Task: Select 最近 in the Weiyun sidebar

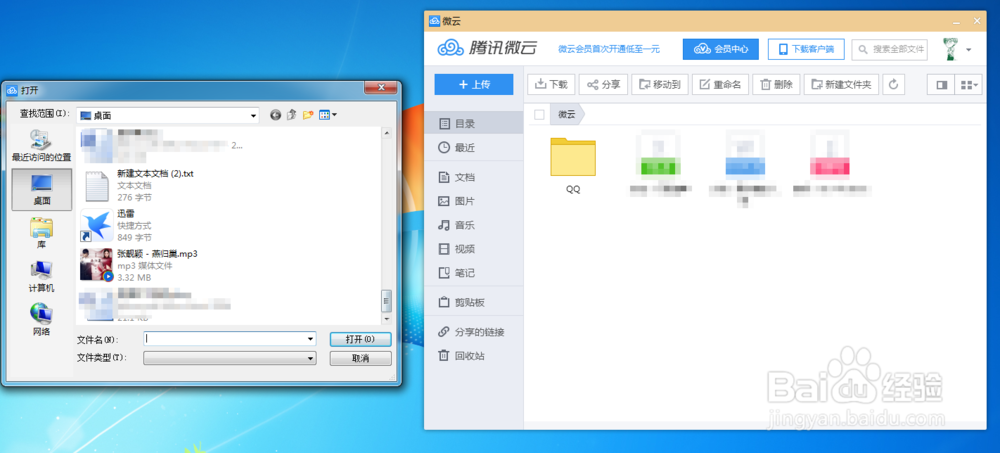Action: click(x=473, y=147)
